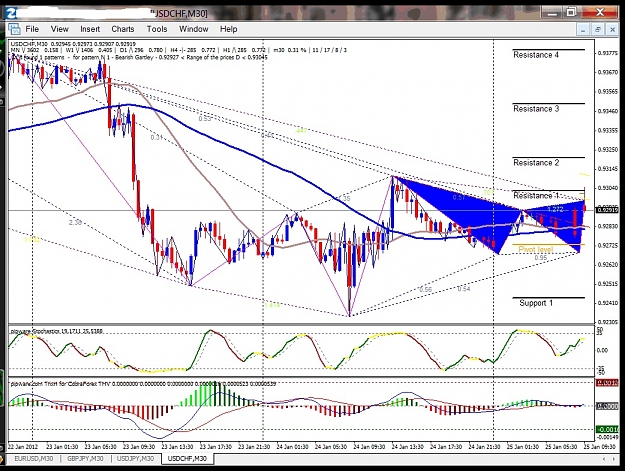Click the current price marker on price scale
Screen dimensions: 625x471
click(608, 210)
